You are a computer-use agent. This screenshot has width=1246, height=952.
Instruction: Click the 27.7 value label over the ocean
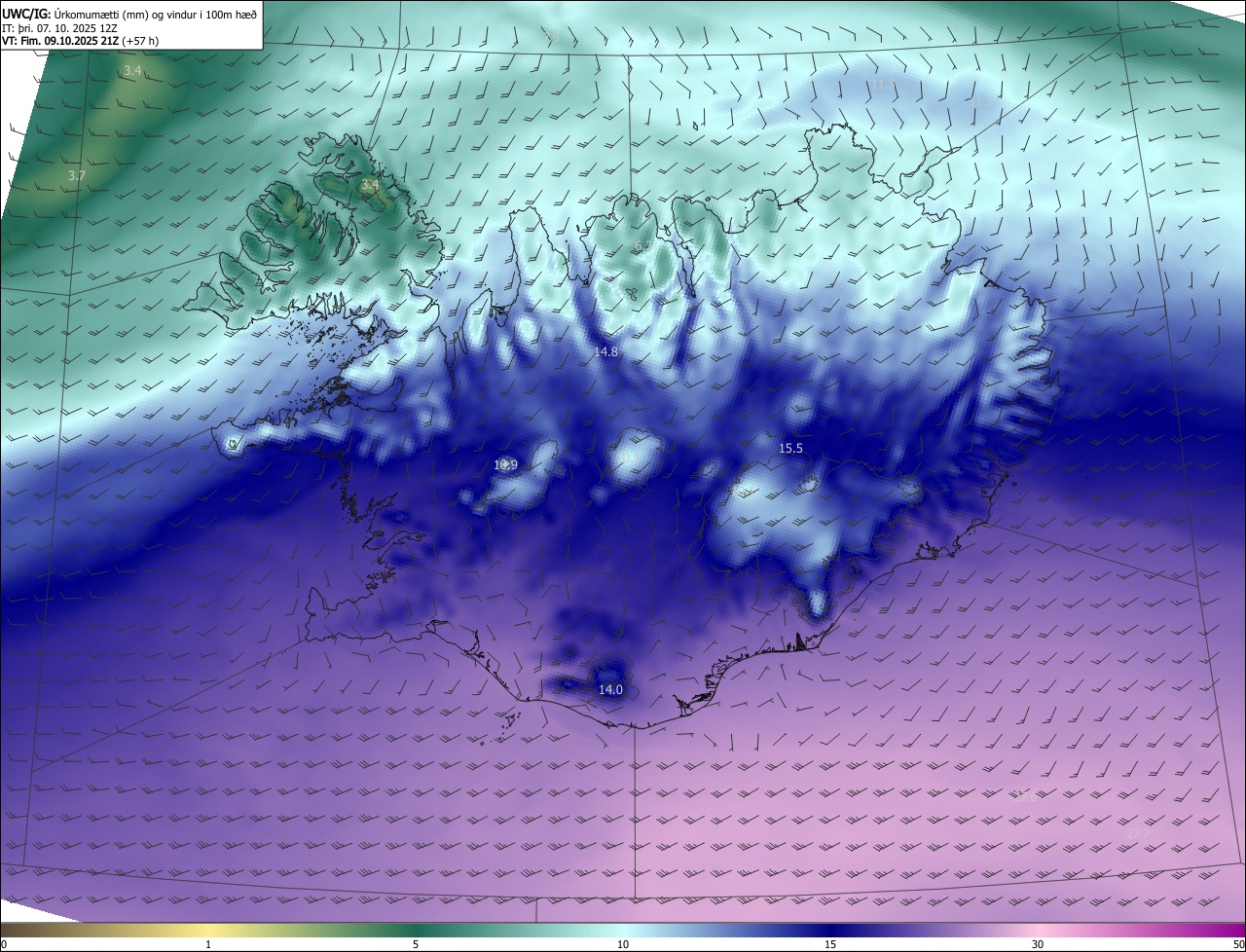click(x=1137, y=833)
